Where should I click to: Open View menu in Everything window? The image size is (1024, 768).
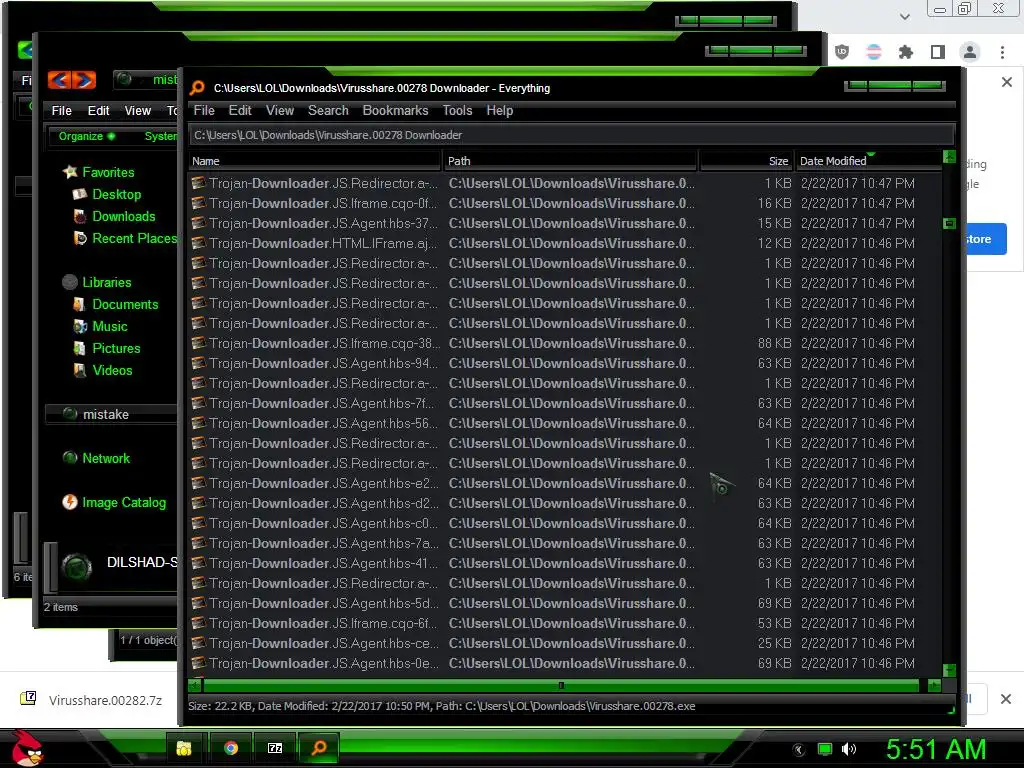280,110
